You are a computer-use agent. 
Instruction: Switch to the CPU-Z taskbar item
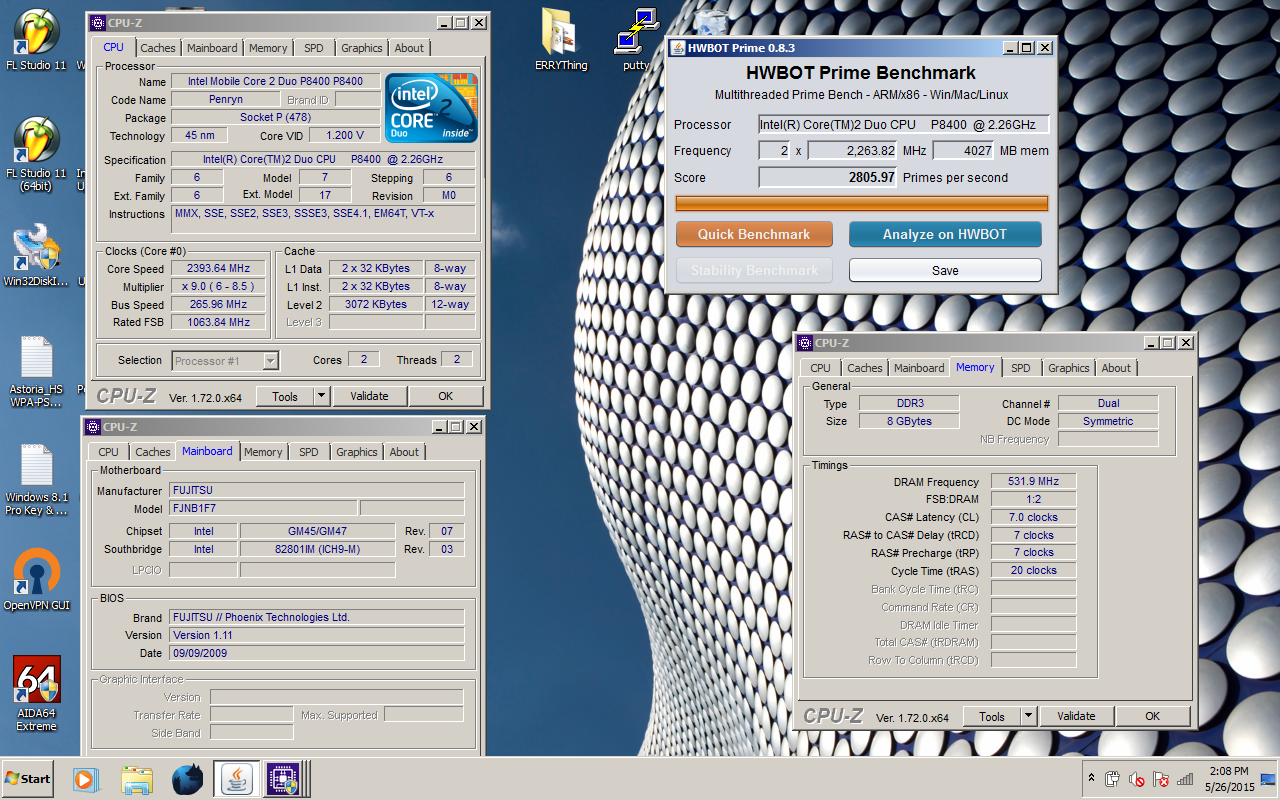point(283,779)
